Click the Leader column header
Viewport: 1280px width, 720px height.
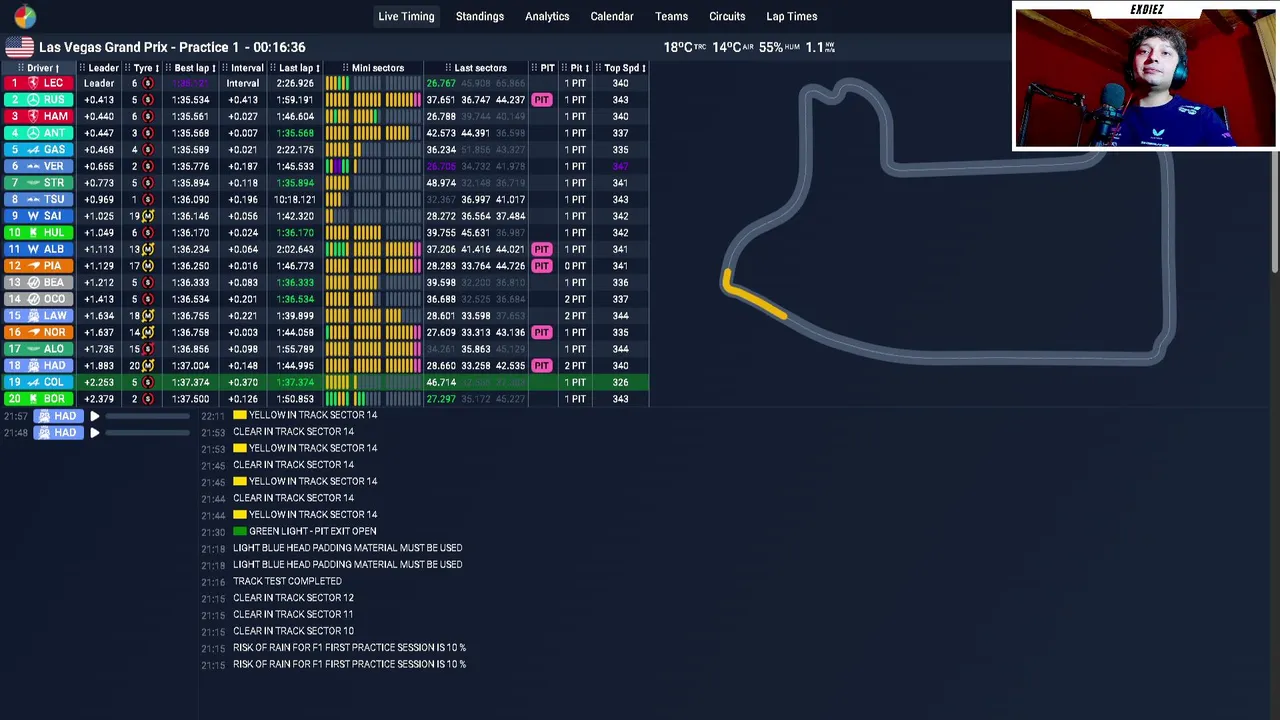102,68
